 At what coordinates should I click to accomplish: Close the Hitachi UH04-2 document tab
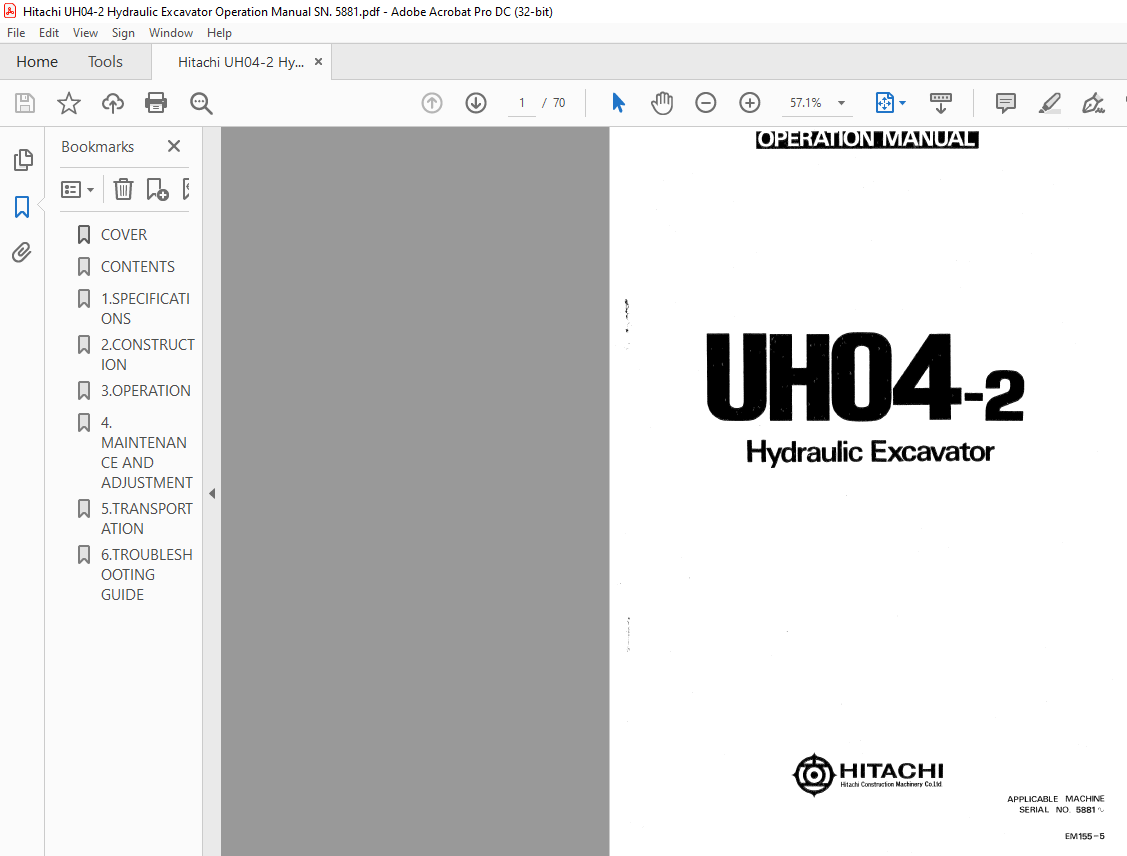318,62
